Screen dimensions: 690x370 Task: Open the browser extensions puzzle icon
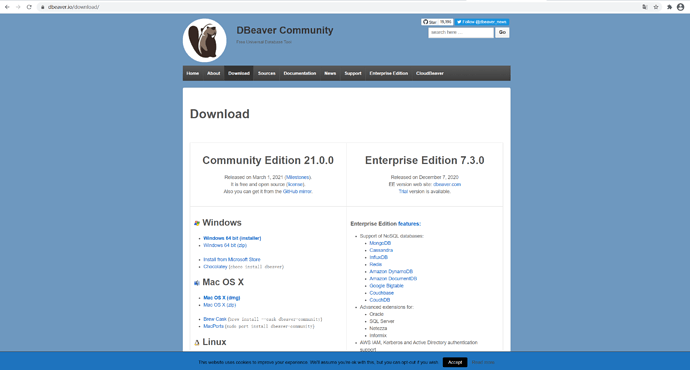coord(669,7)
